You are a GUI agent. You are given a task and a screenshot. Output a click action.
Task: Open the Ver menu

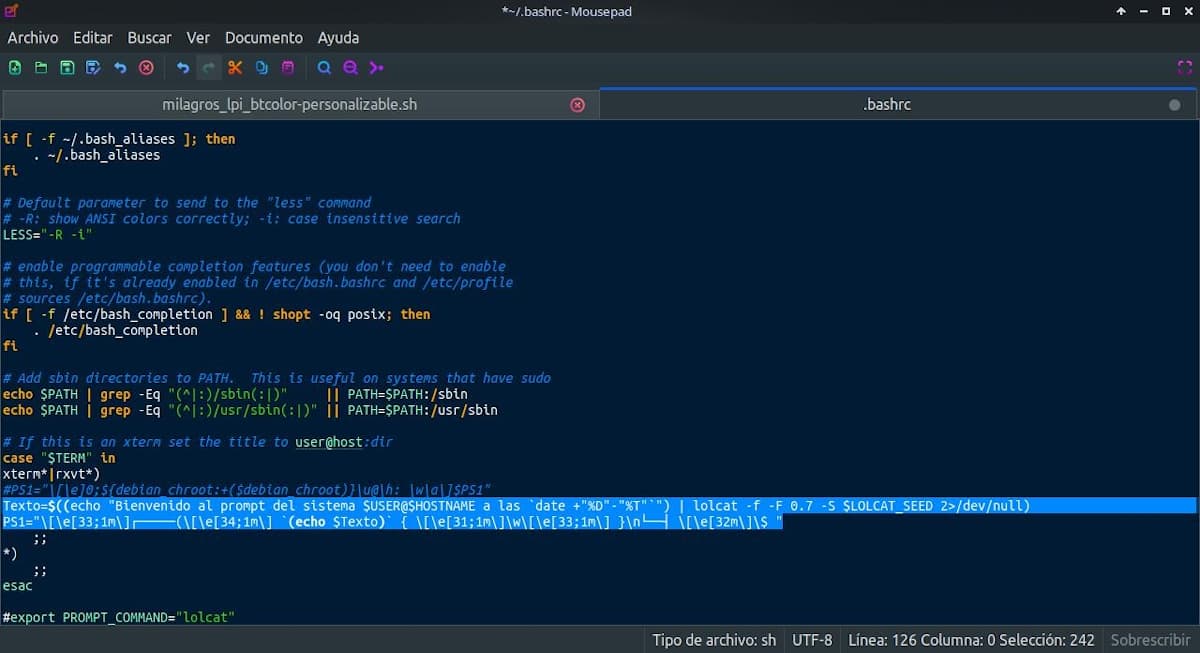tap(198, 38)
